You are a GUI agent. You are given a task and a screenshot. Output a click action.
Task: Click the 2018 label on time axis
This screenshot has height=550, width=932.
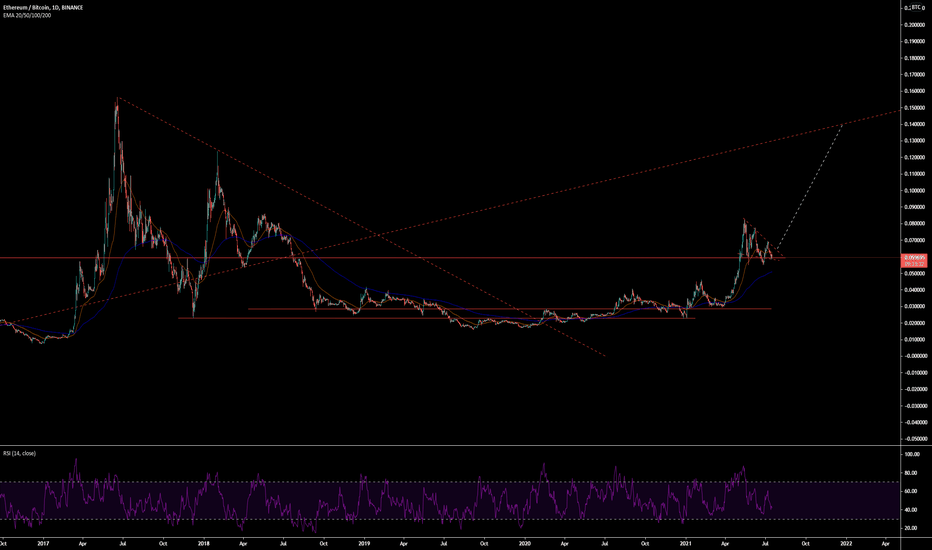204,543
